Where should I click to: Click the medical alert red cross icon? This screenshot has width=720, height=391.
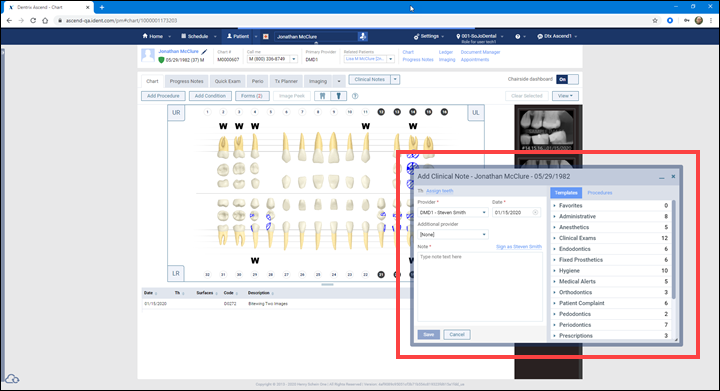pyautogui.click(x=265, y=36)
